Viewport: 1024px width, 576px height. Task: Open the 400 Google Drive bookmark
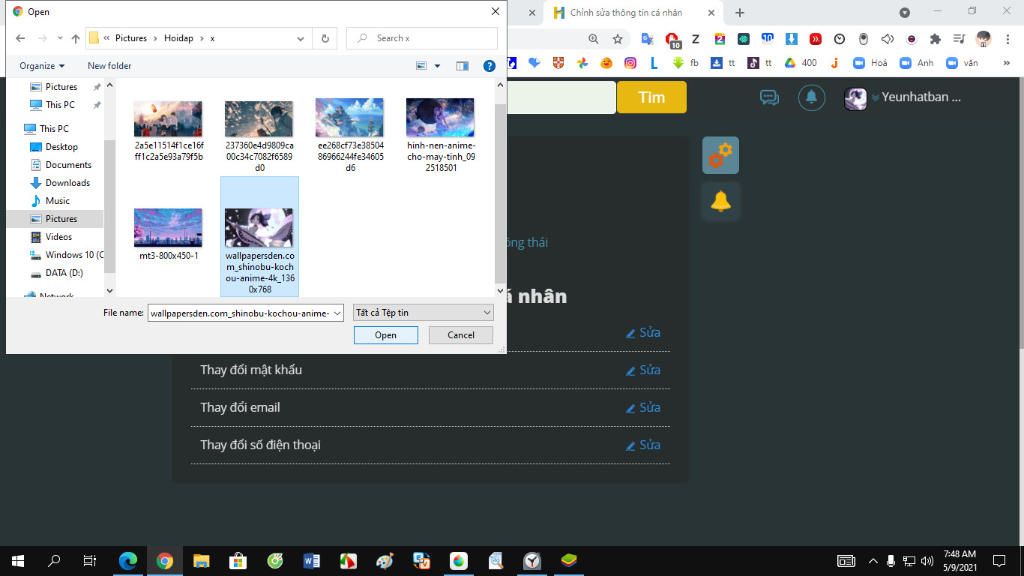tap(801, 63)
